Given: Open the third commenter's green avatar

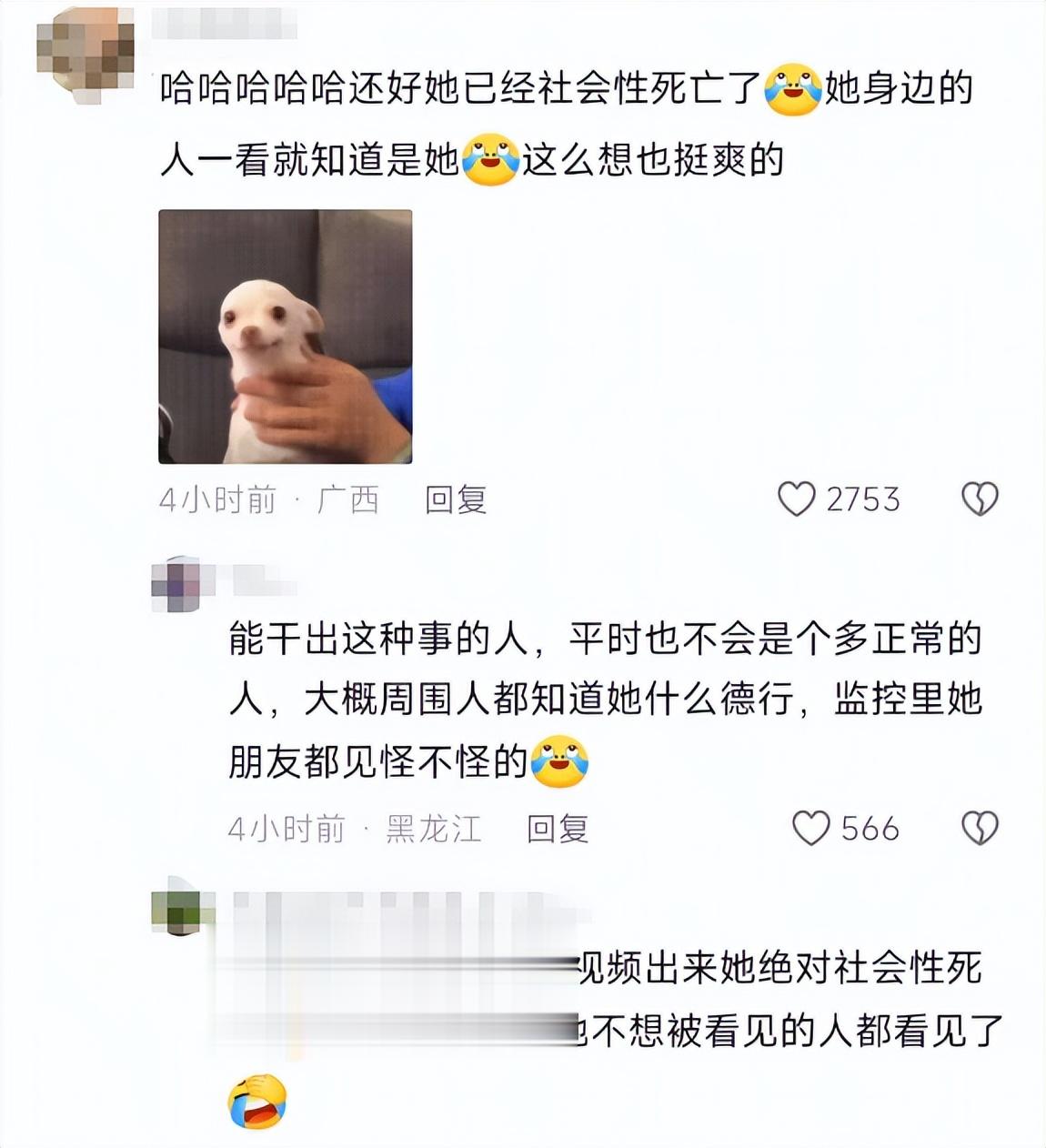Looking at the screenshot, I should pyautogui.click(x=176, y=906).
